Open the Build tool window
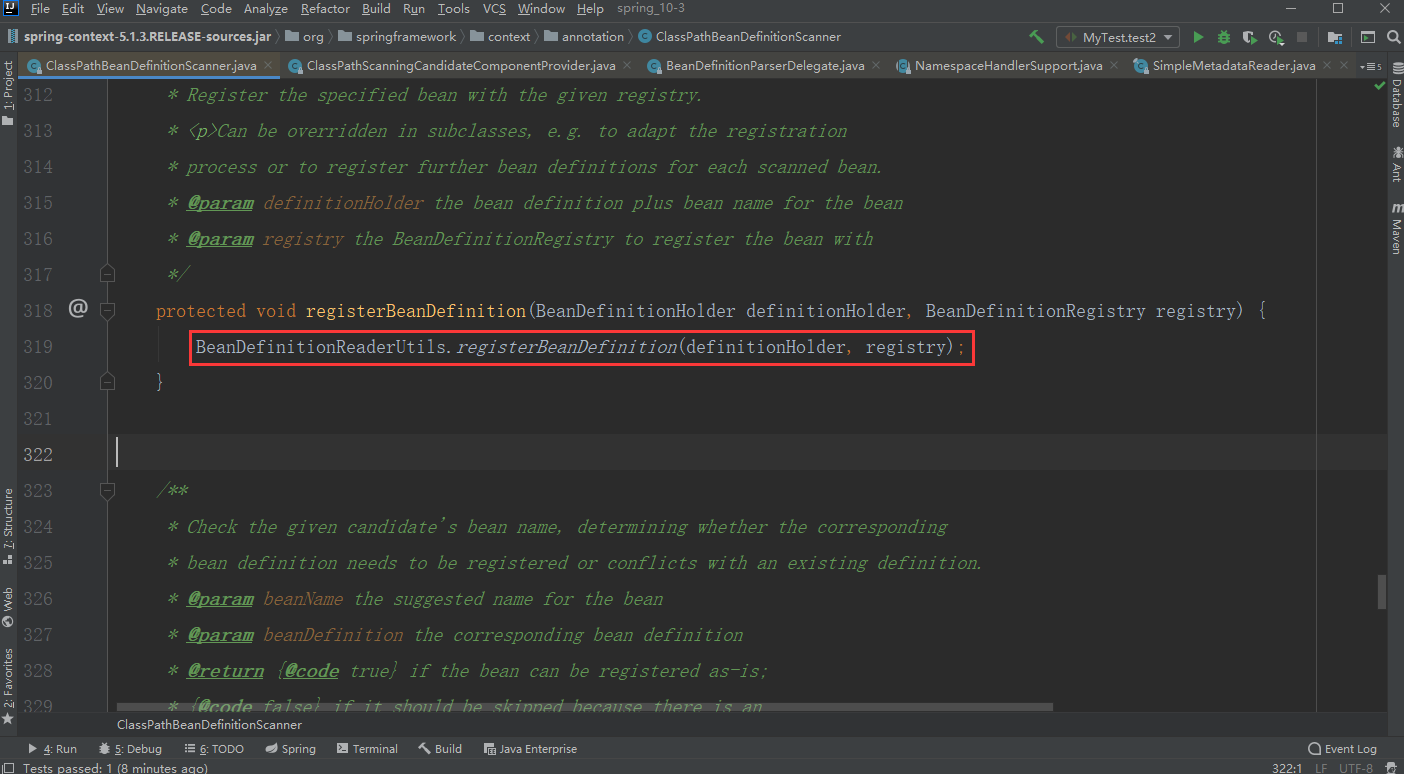The height and width of the screenshot is (774, 1404). click(440, 748)
